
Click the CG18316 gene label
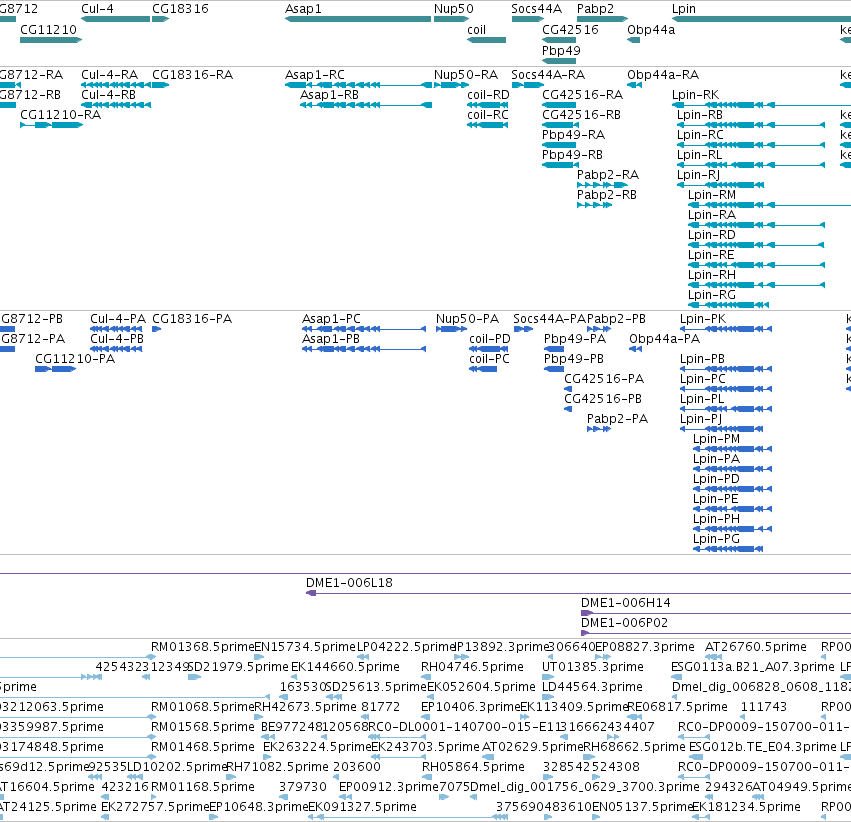point(180,9)
